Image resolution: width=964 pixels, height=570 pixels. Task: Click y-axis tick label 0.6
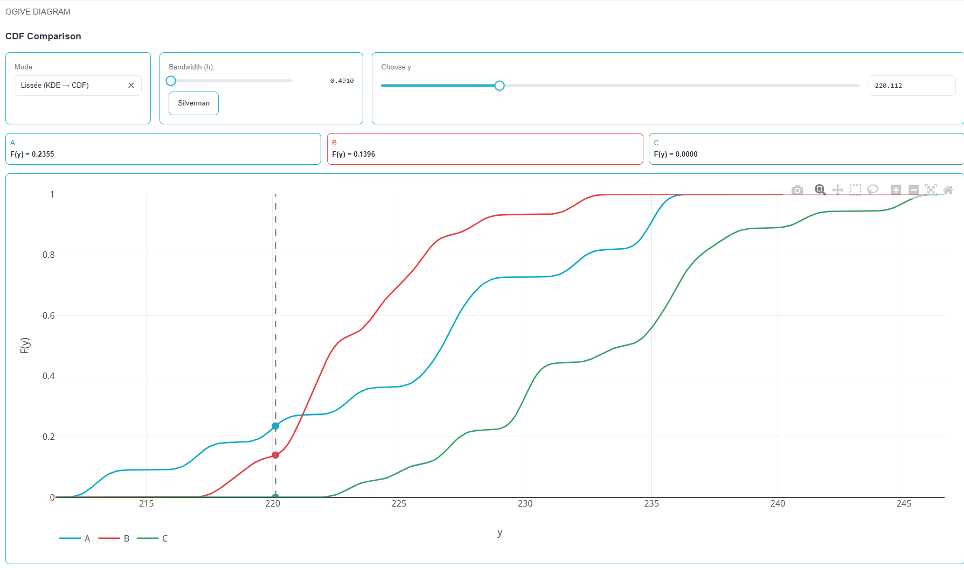[49, 315]
